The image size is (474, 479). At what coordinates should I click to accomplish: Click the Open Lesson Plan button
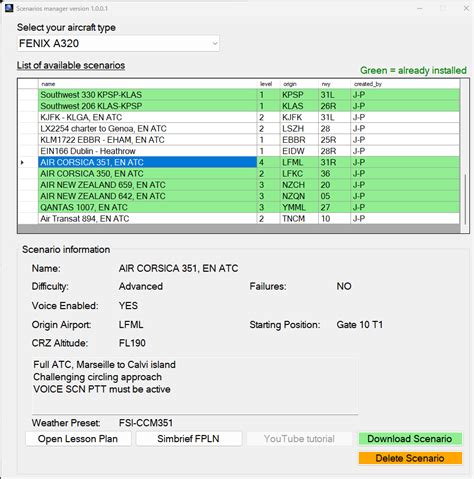[x=78, y=439]
